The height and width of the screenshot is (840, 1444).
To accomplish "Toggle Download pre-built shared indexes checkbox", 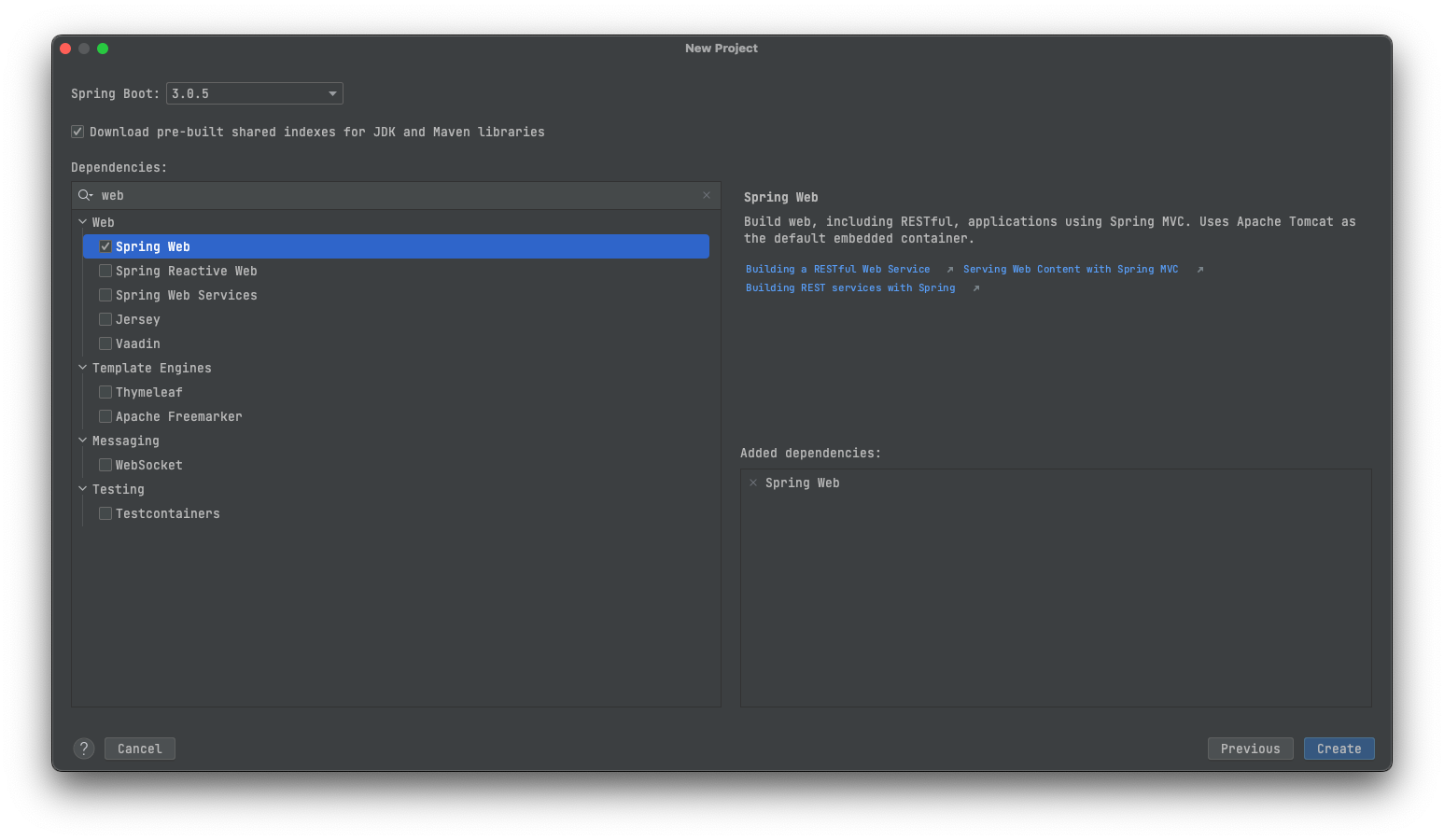I will point(77,132).
